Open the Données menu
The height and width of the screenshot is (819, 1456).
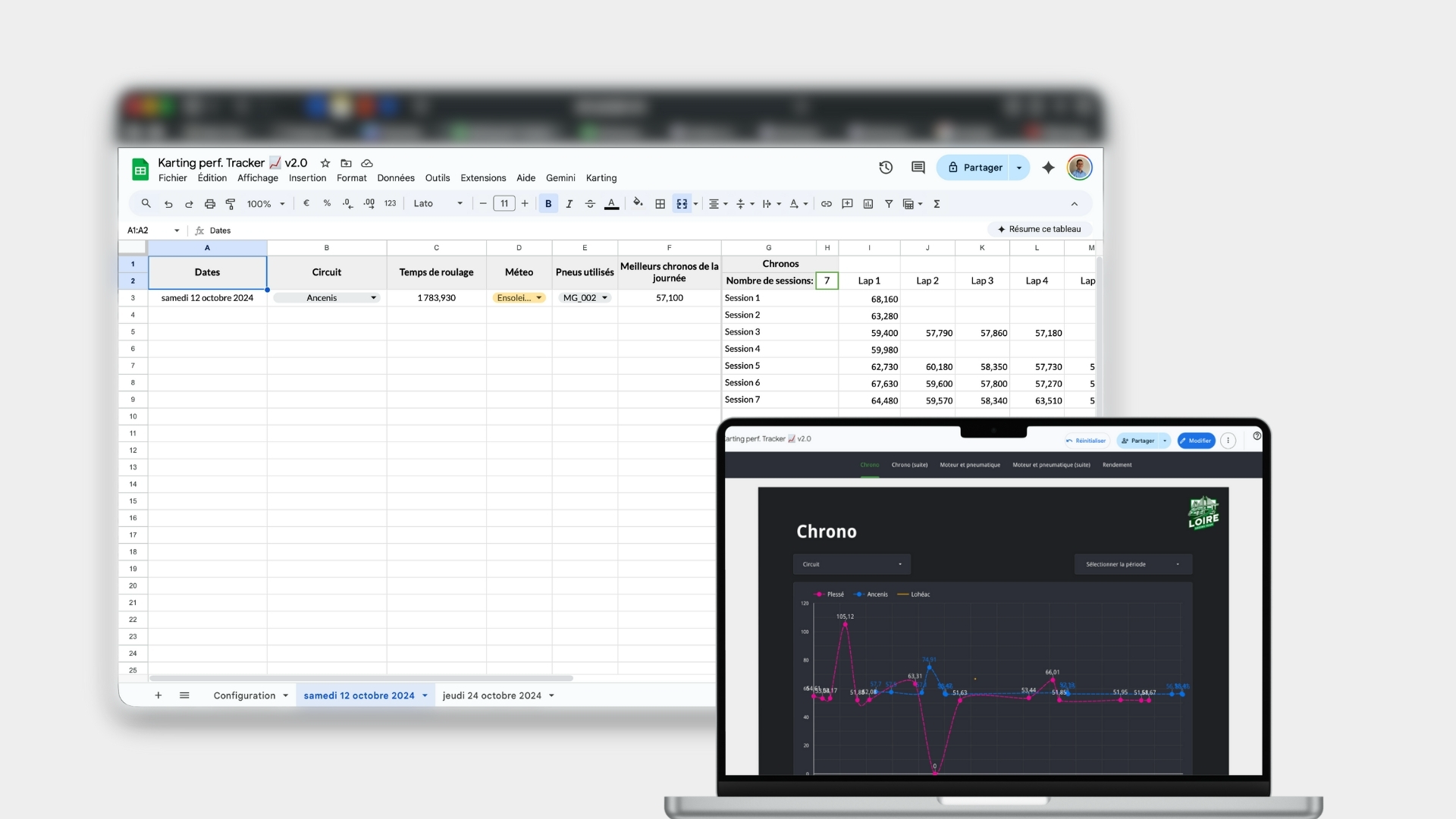(x=395, y=178)
